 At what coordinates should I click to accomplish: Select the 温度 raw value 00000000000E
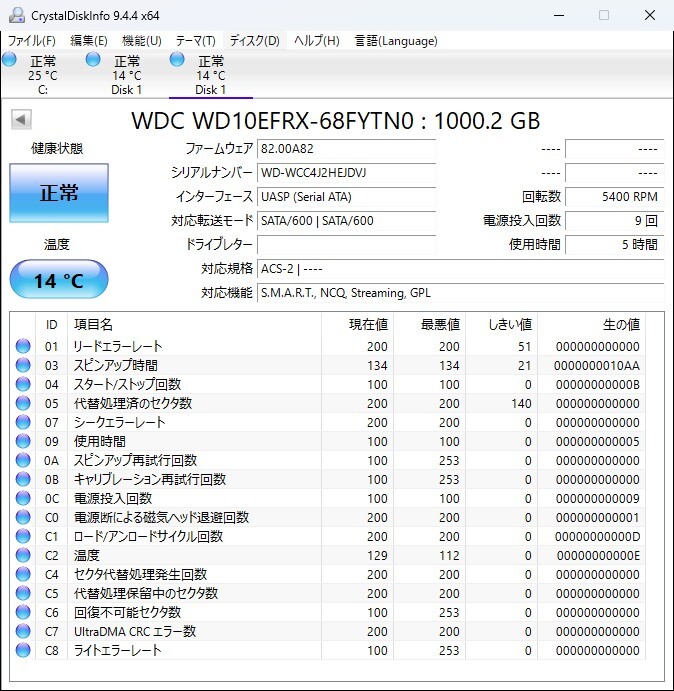(598, 555)
